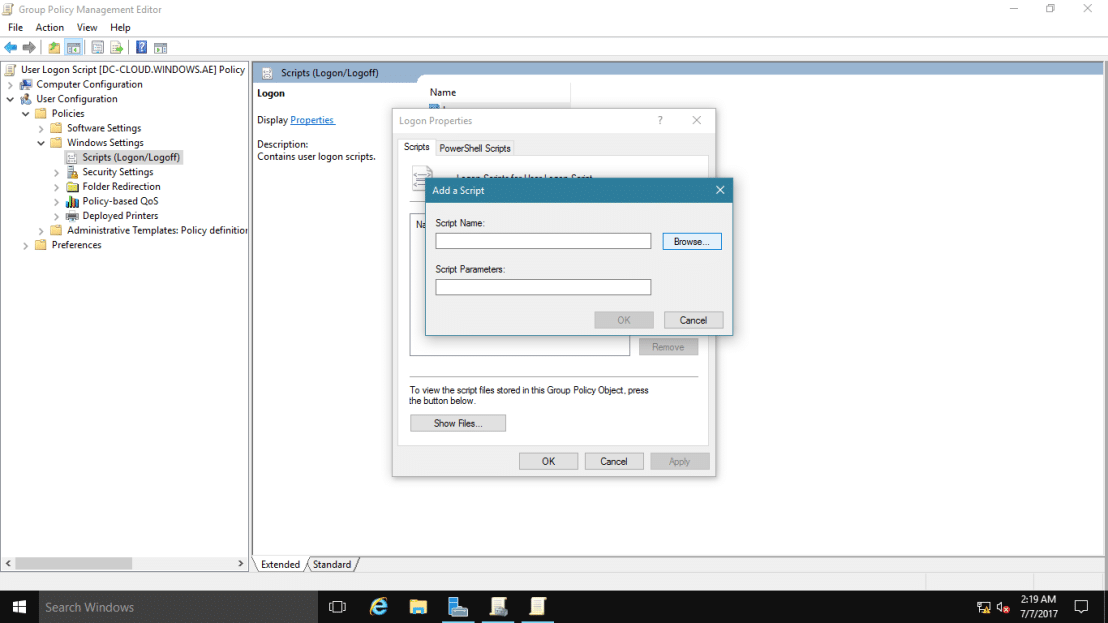The width and height of the screenshot is (1108, 623).
Task: Click the Policy-based QoS chart icon
Action: tap(72, 201)
